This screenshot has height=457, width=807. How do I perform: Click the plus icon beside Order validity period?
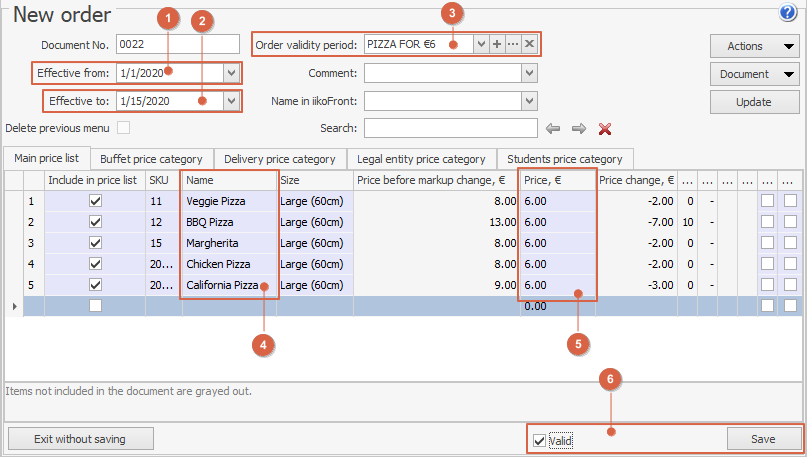pos(497,45)
